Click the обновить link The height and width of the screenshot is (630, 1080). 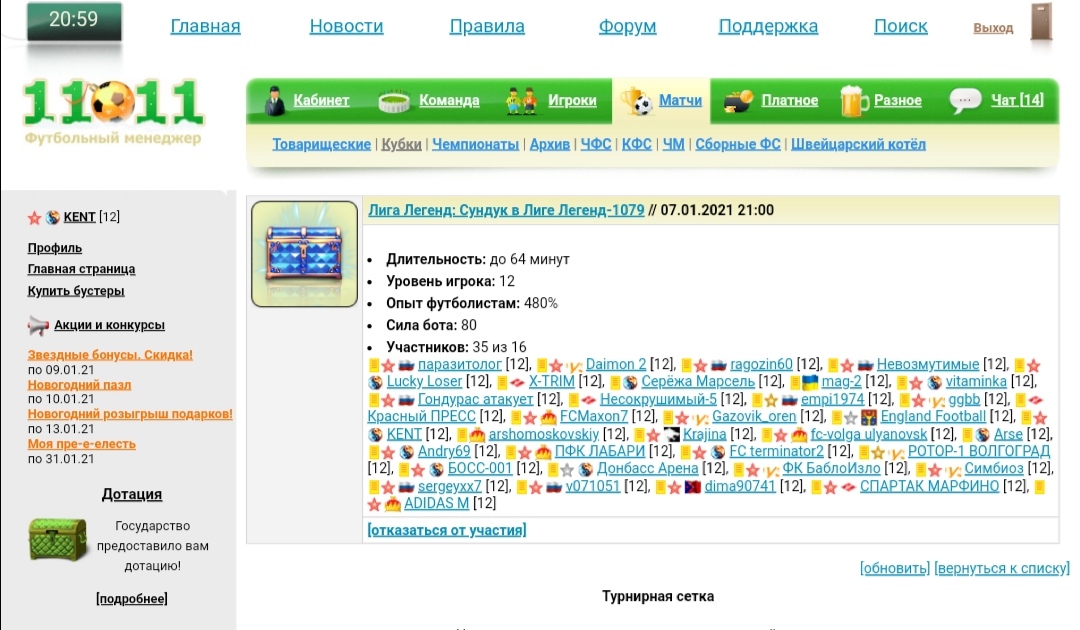pyautogui.click(x=894, y=568)
